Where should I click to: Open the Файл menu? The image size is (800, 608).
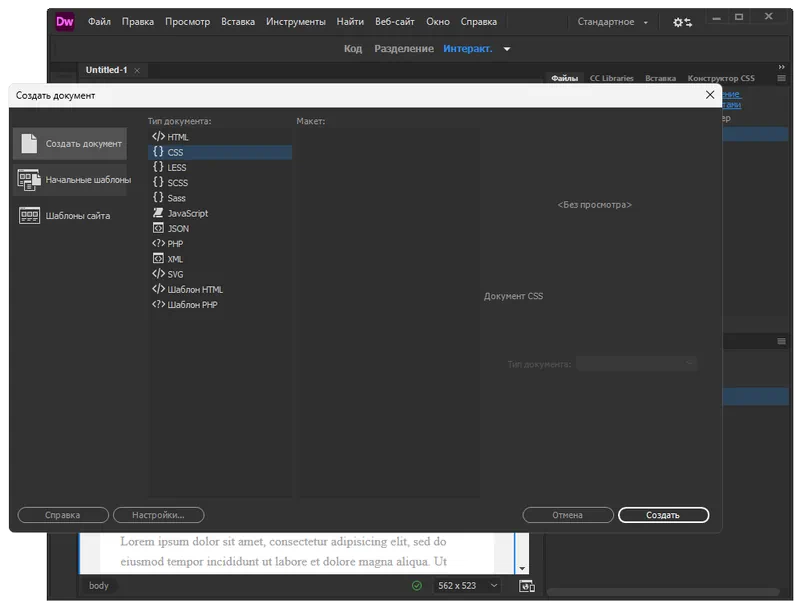click(99, 22)
